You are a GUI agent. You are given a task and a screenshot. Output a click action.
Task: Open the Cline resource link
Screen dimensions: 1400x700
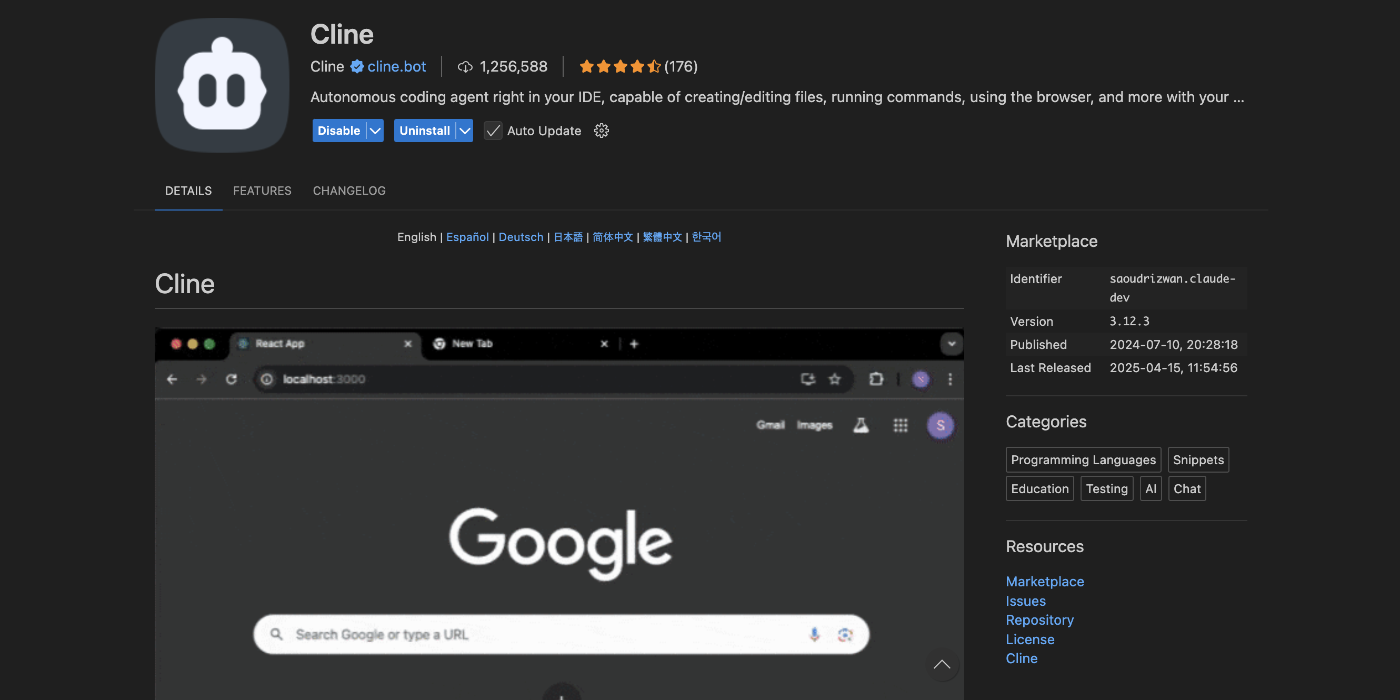(x=1022, y=658)
